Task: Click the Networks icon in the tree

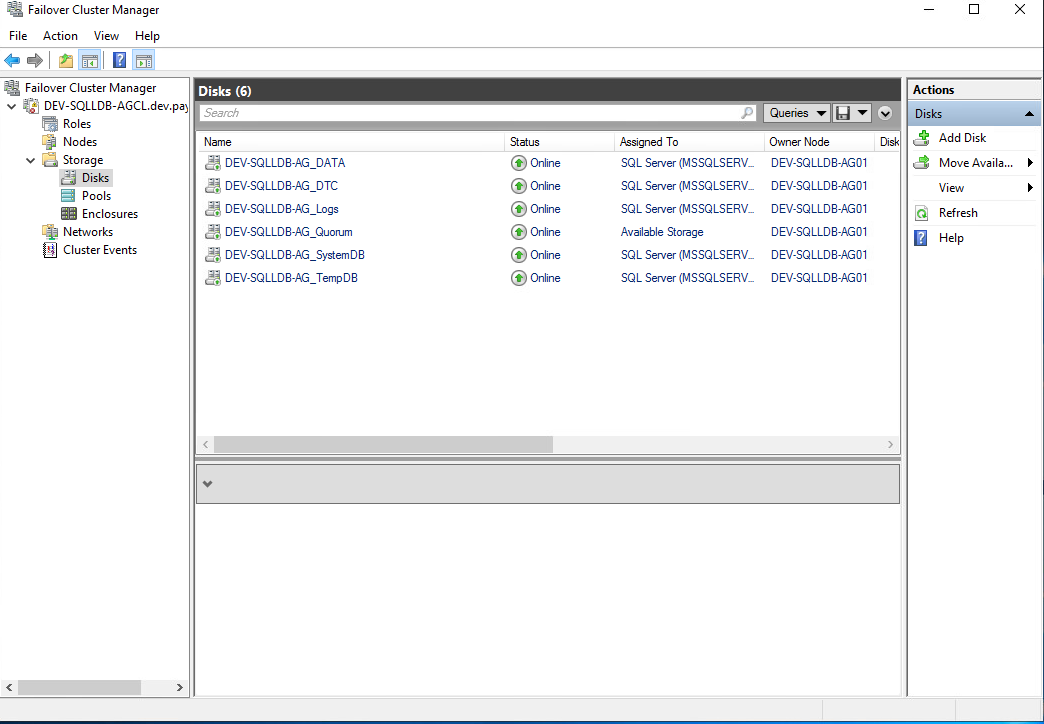Action: pos(50,231)
